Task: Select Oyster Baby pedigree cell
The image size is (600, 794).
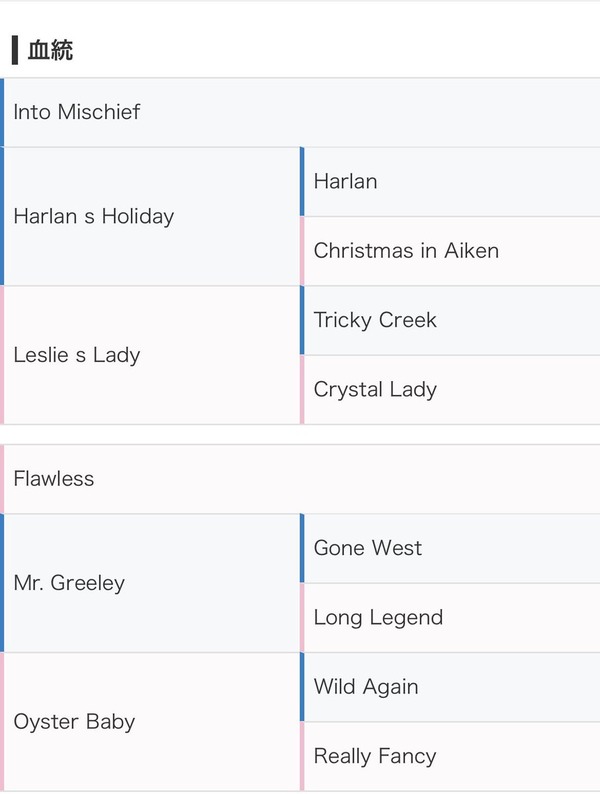Action: tap(150, 722)
